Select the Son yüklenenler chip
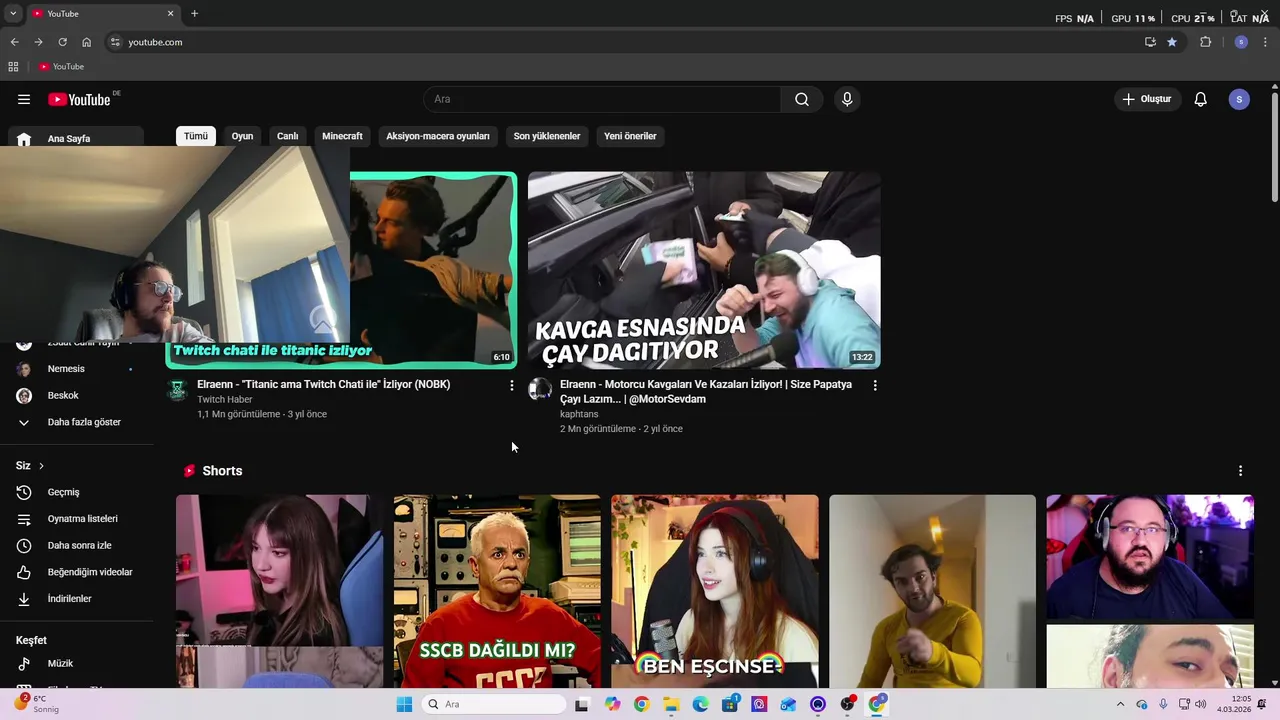 [x=547, y=136]
